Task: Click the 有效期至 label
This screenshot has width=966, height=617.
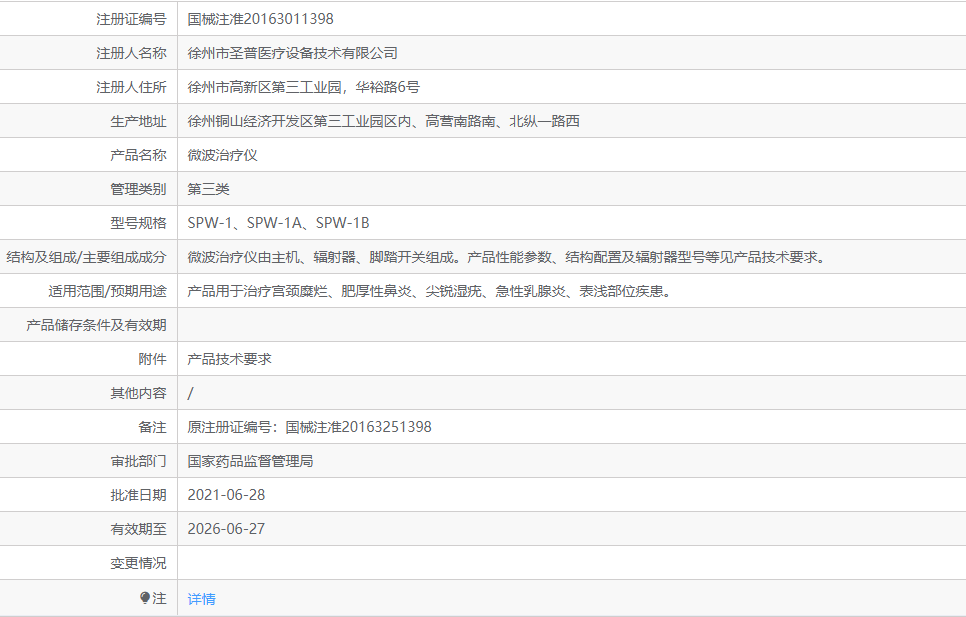Action: tap(138, 529)
